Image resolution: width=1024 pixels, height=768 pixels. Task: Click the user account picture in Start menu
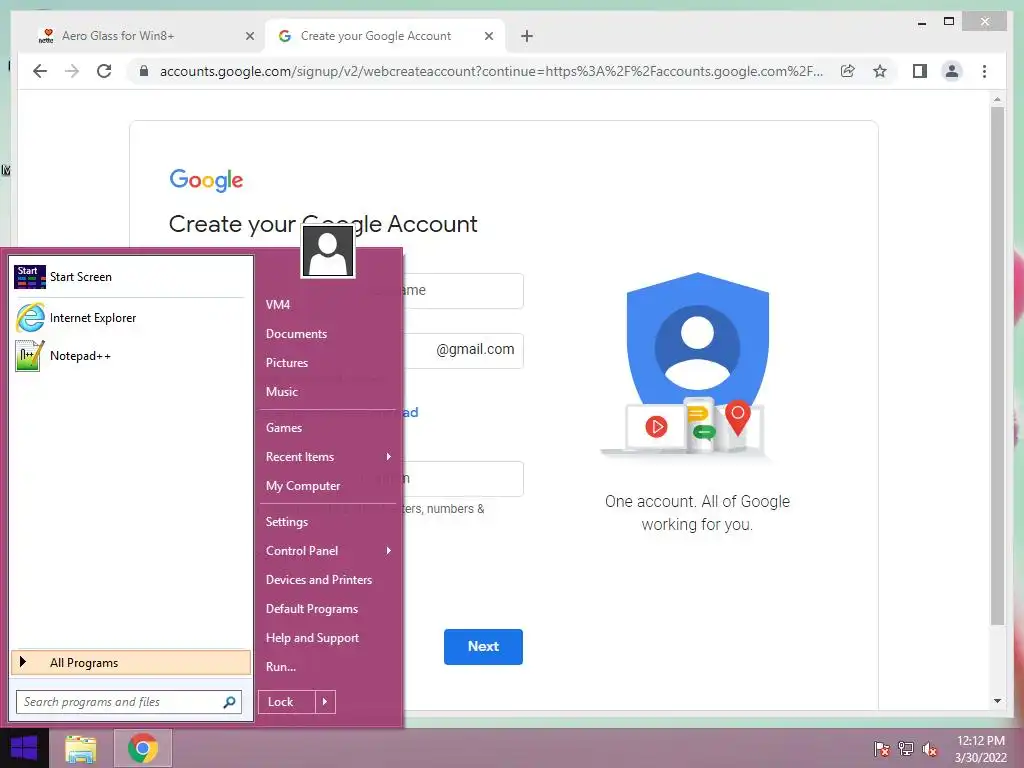(x=328, y=251)
